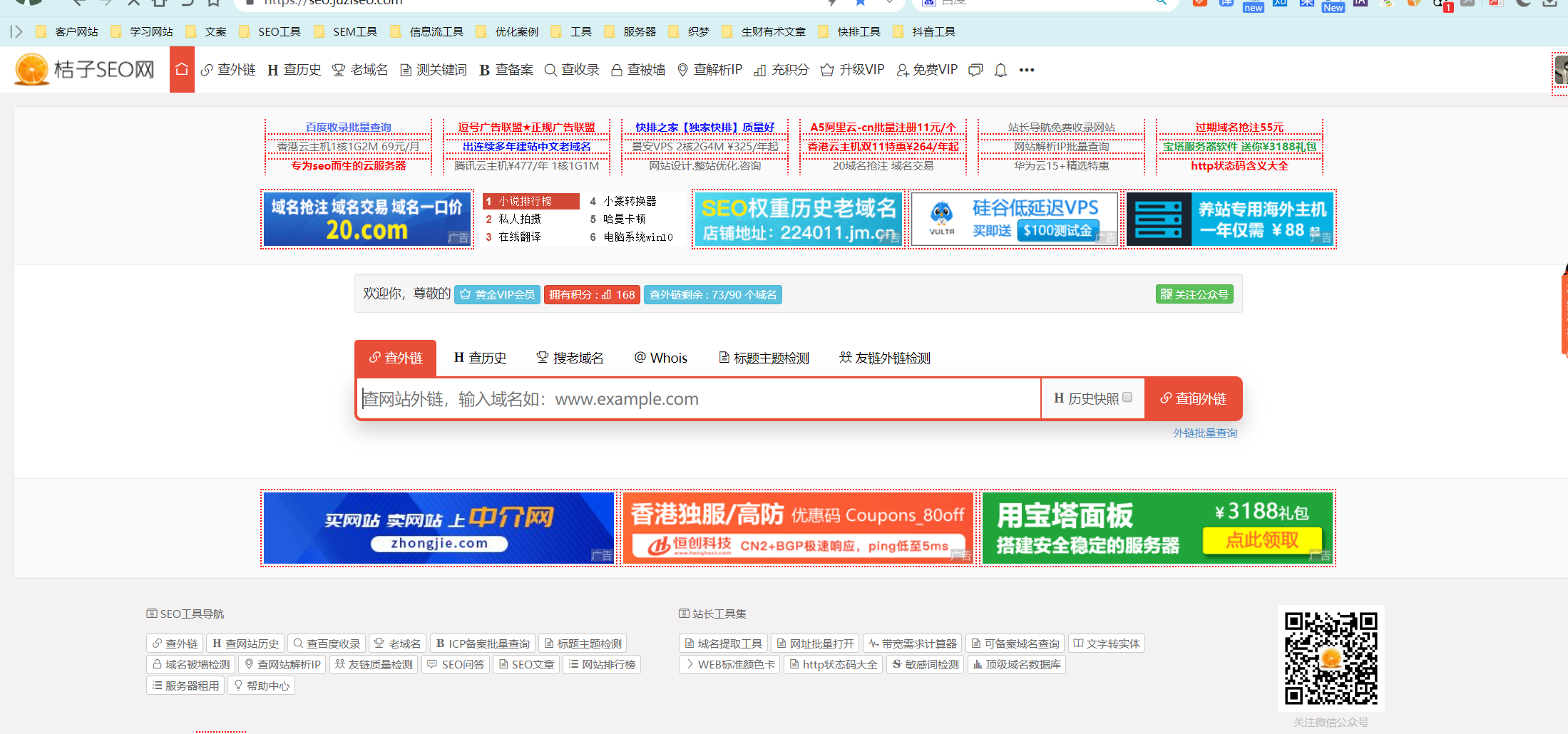Viewport: 1568px width, 734px height.
Task: Open the message chat bubble icon
Action: pyautogui.click(x=975, y=70)
